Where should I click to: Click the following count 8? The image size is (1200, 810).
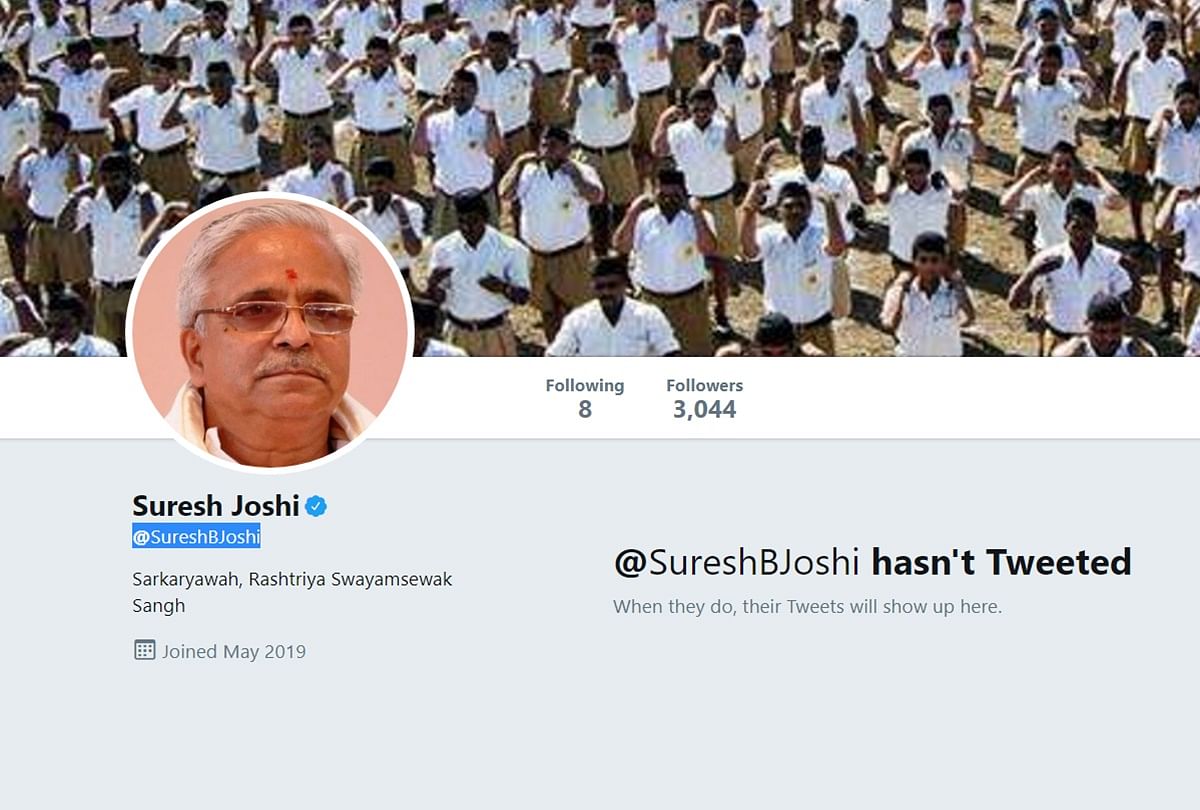[585, 409]
